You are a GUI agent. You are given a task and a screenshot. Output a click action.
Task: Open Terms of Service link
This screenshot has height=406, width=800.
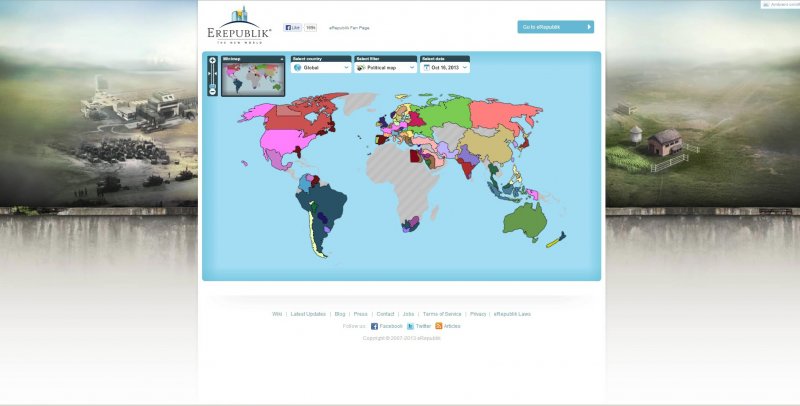442,314
